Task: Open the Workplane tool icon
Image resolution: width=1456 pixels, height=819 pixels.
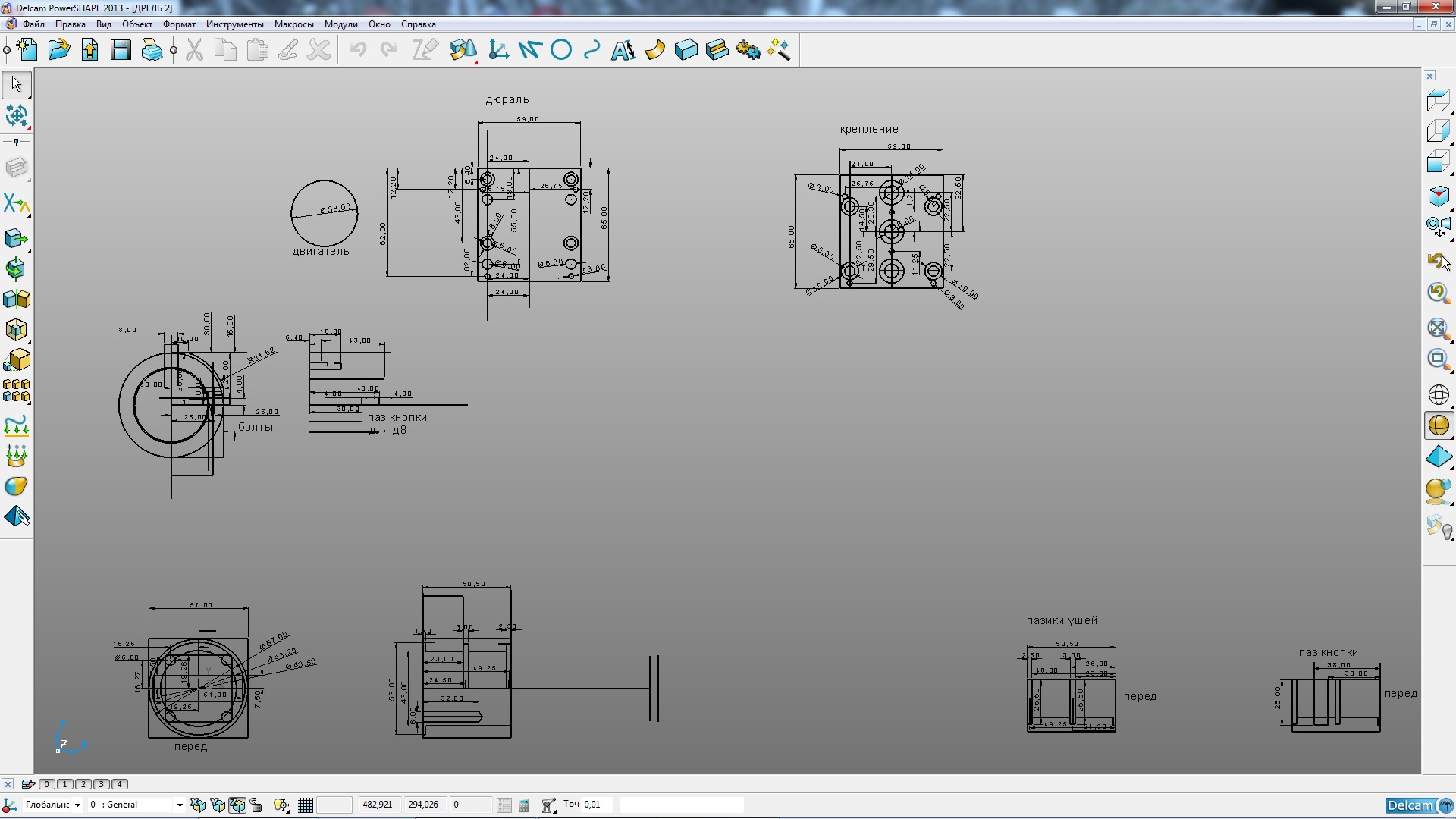Action: [498, 50]
